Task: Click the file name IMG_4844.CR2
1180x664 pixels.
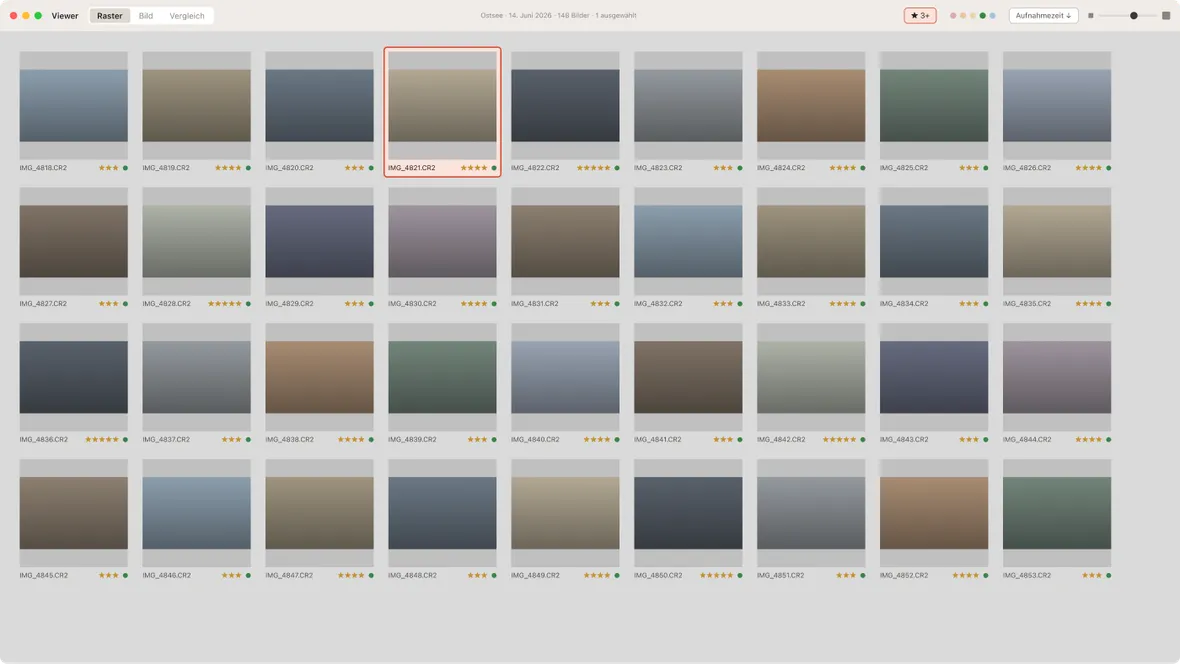Action: (x=1027, y=440)
